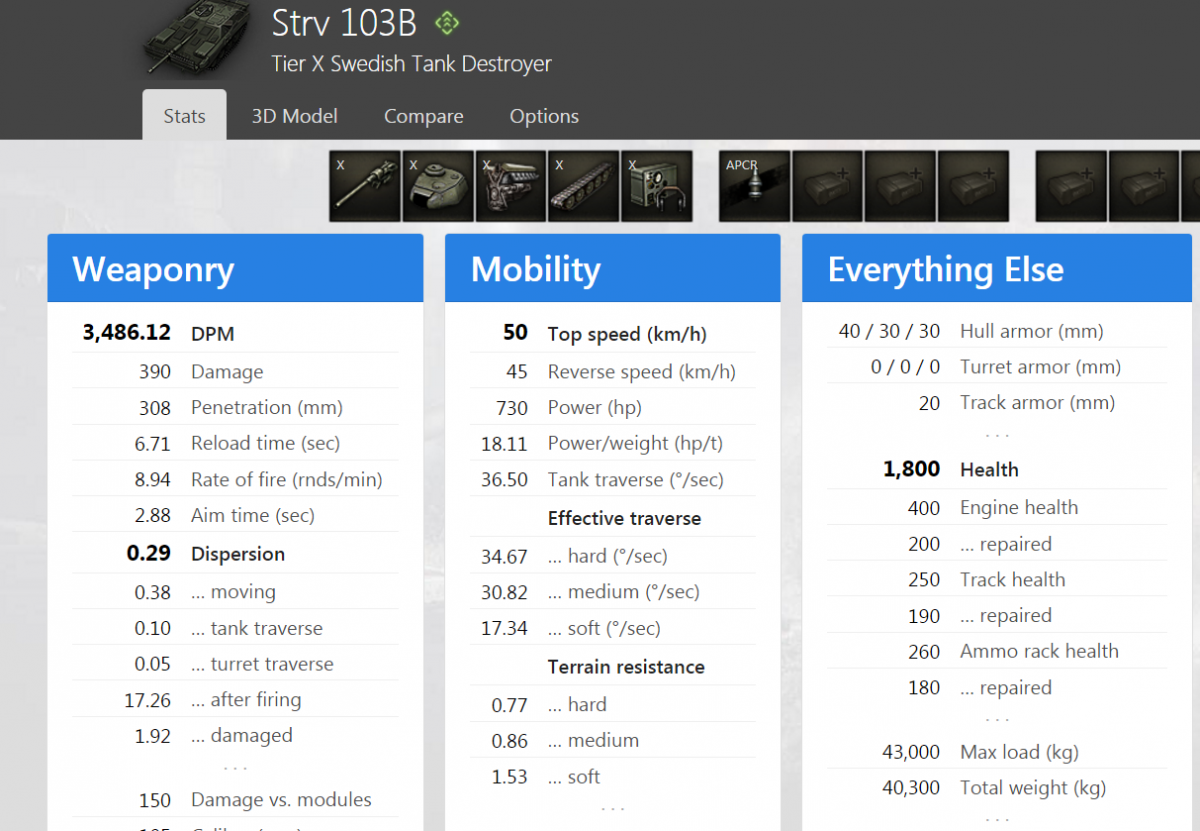Image resolution: width=1200 pixels, height=831 pixels.
Task: Select the Dispersion row showing 0.29
Action: point(235,553)
